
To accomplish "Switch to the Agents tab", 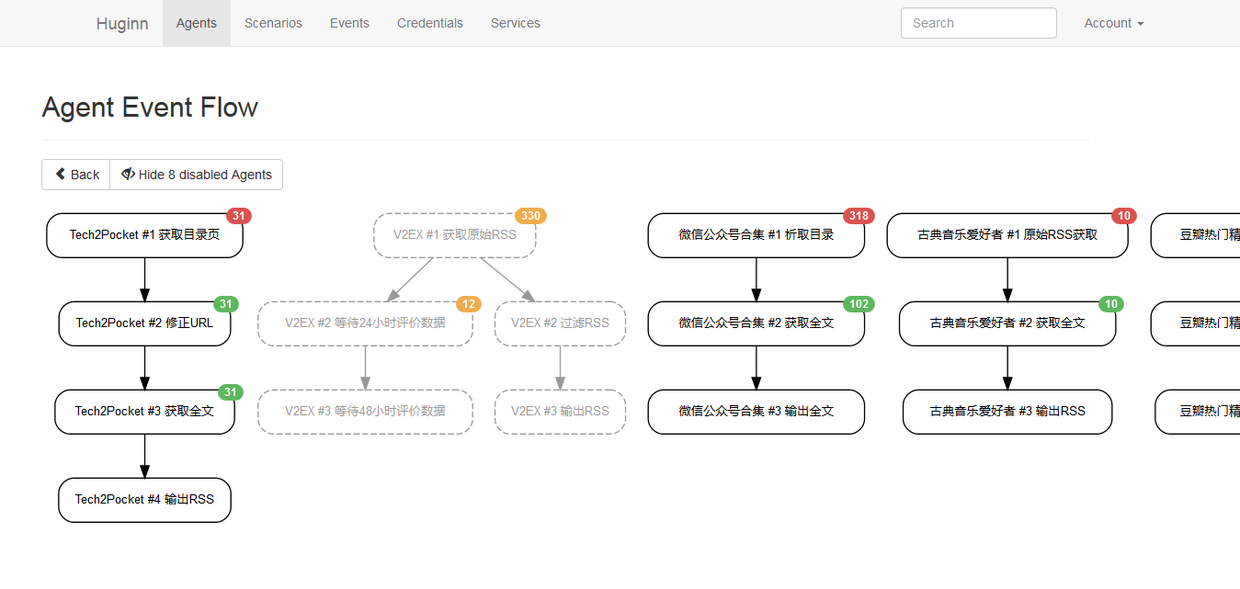I will pos(196,23).
